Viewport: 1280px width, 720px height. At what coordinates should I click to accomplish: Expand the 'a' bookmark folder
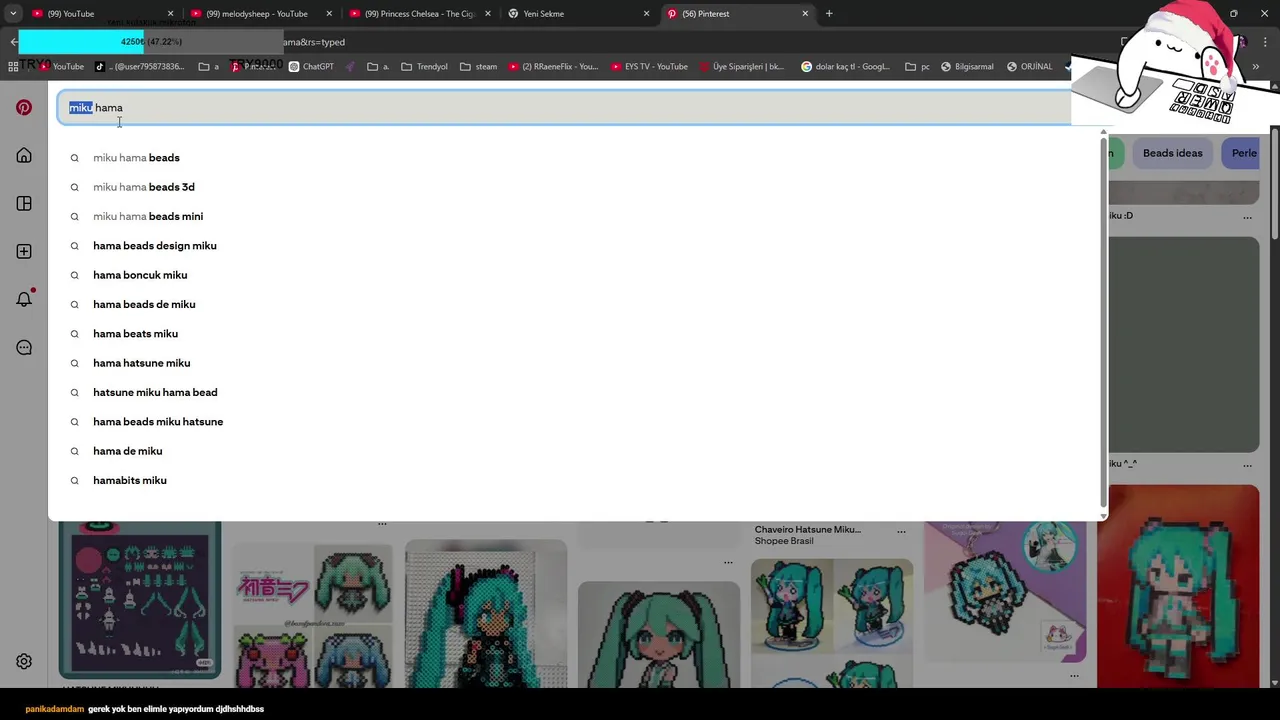[209, 66]
